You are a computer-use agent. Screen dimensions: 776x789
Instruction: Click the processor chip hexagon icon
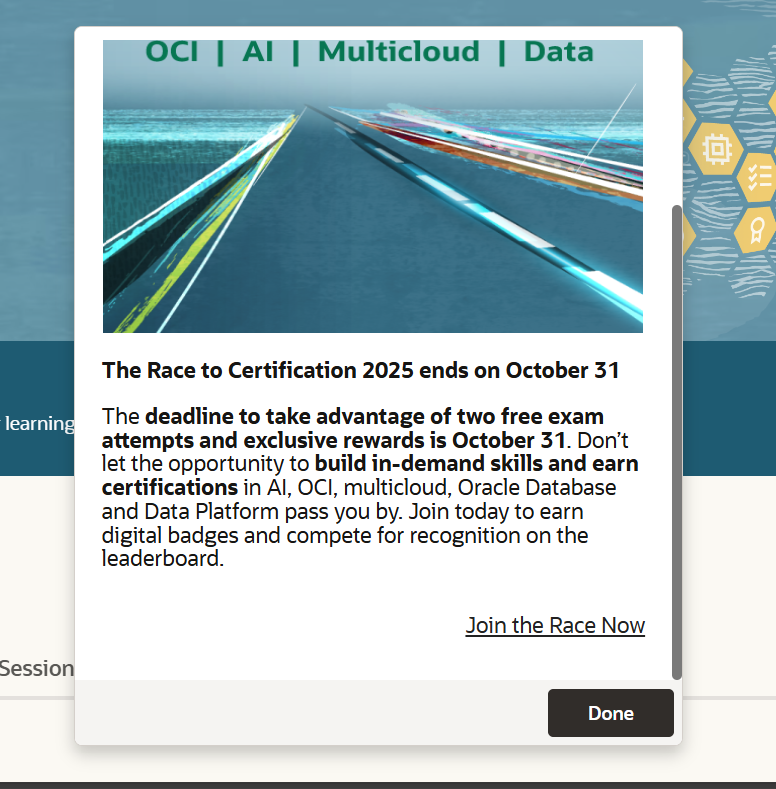[x=717, y=149]
